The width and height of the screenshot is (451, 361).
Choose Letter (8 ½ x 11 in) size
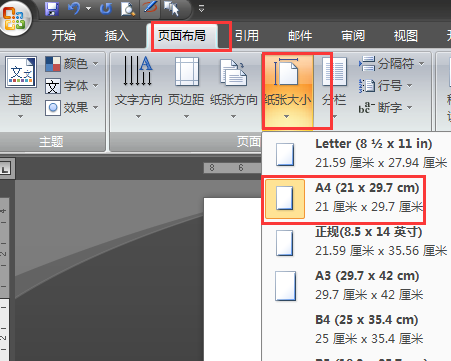357,154
